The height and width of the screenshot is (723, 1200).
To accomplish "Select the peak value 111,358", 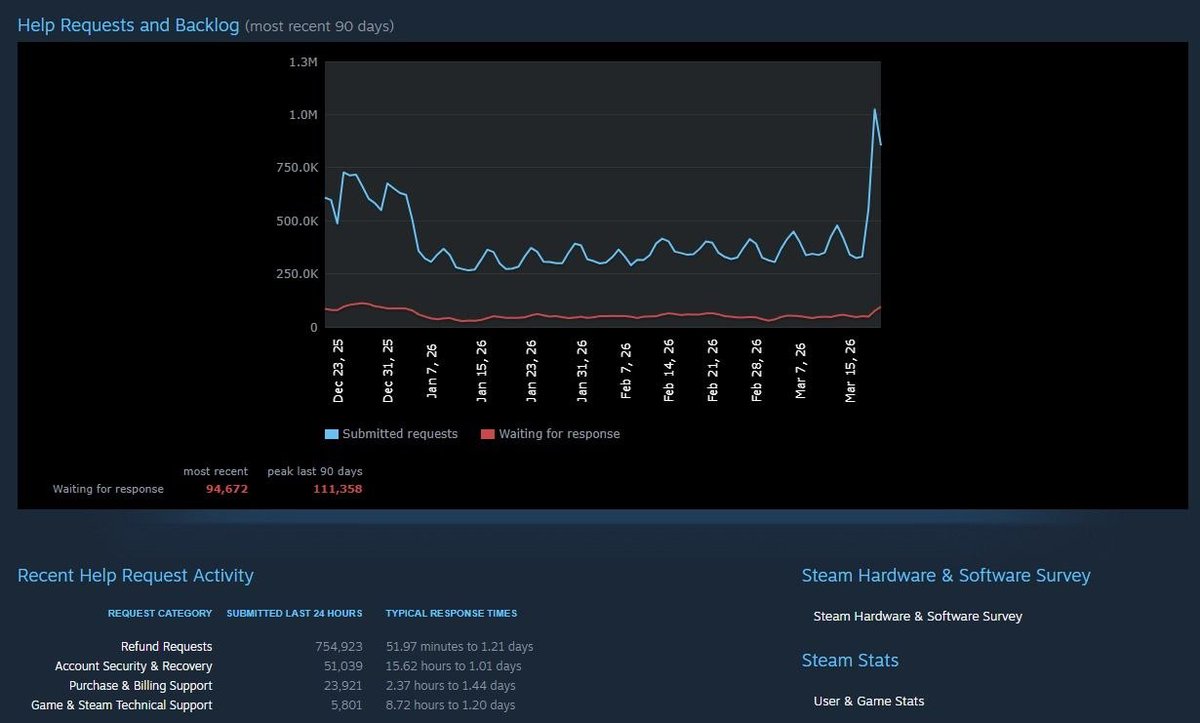I will 338,489.
